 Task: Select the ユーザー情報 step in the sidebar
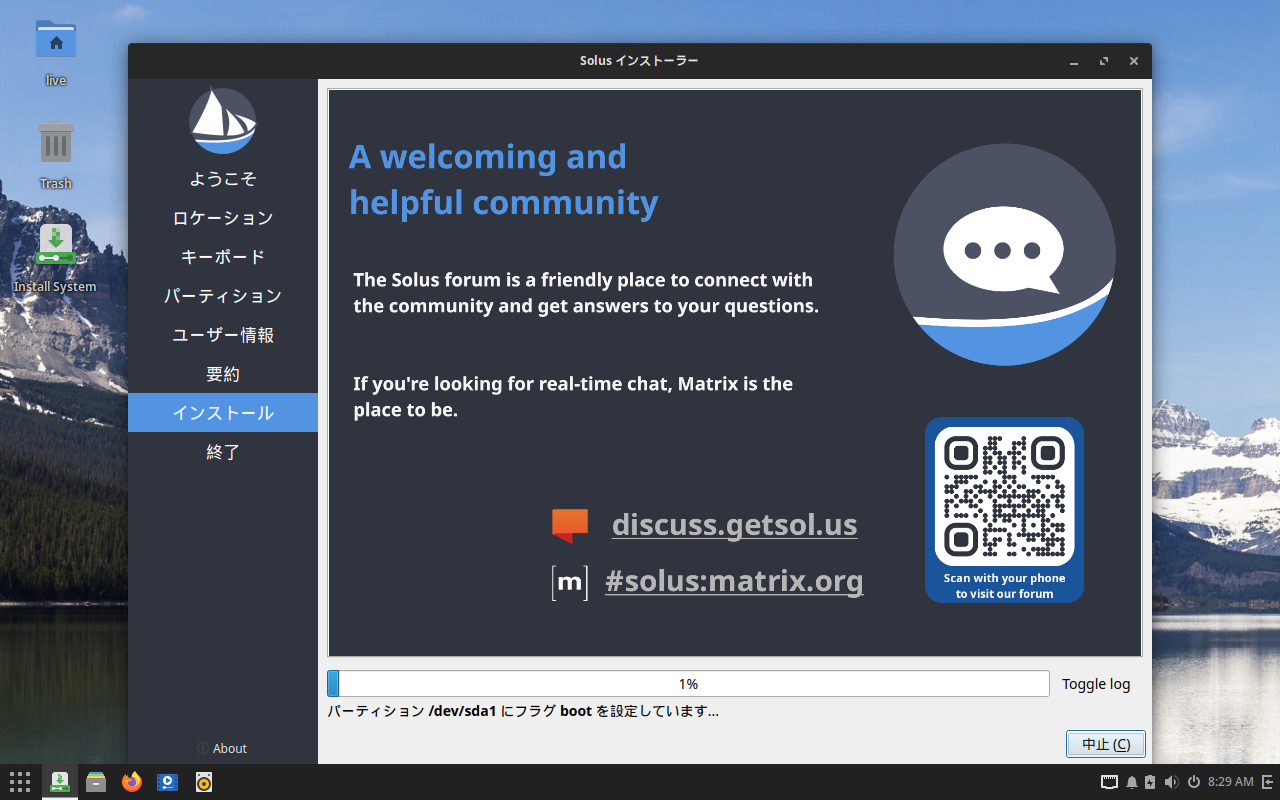pyautogui.click(x=223, y=335)
